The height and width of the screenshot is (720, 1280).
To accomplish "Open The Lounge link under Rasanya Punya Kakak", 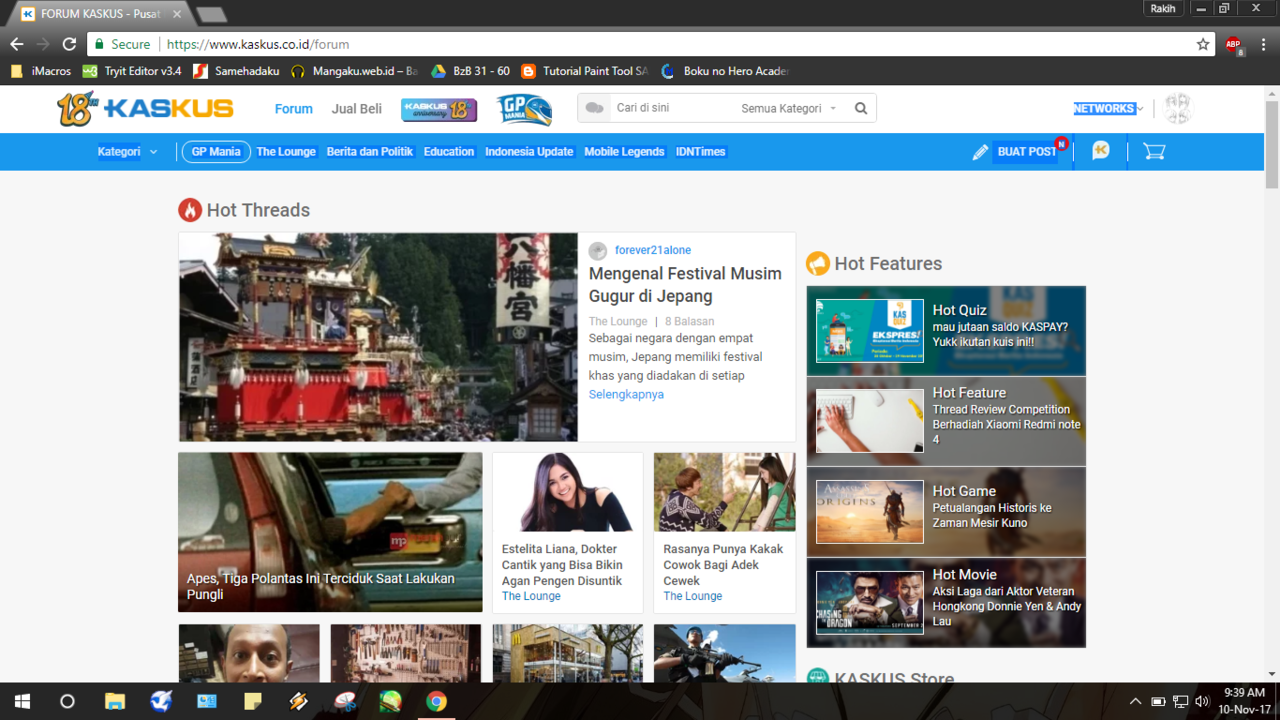I will click(x=693, y=596).
